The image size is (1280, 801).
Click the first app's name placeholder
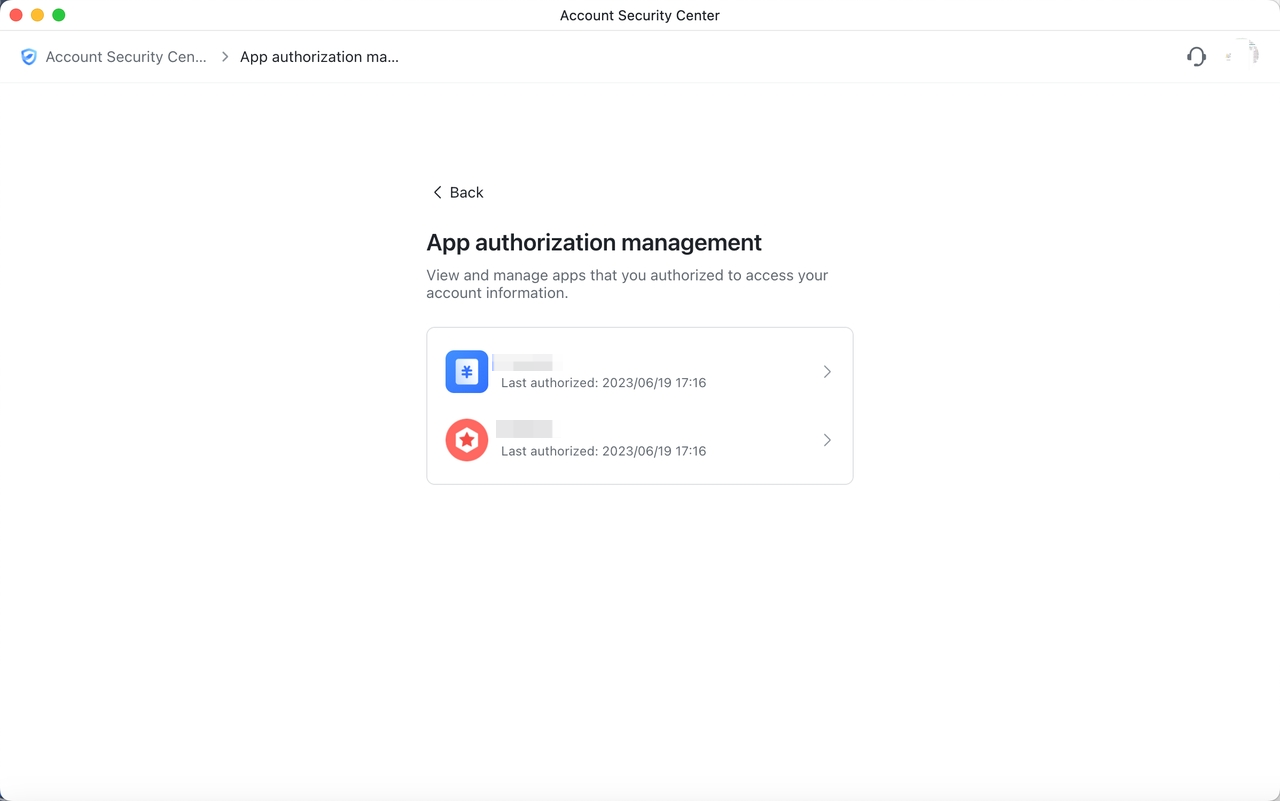(525, 363)
